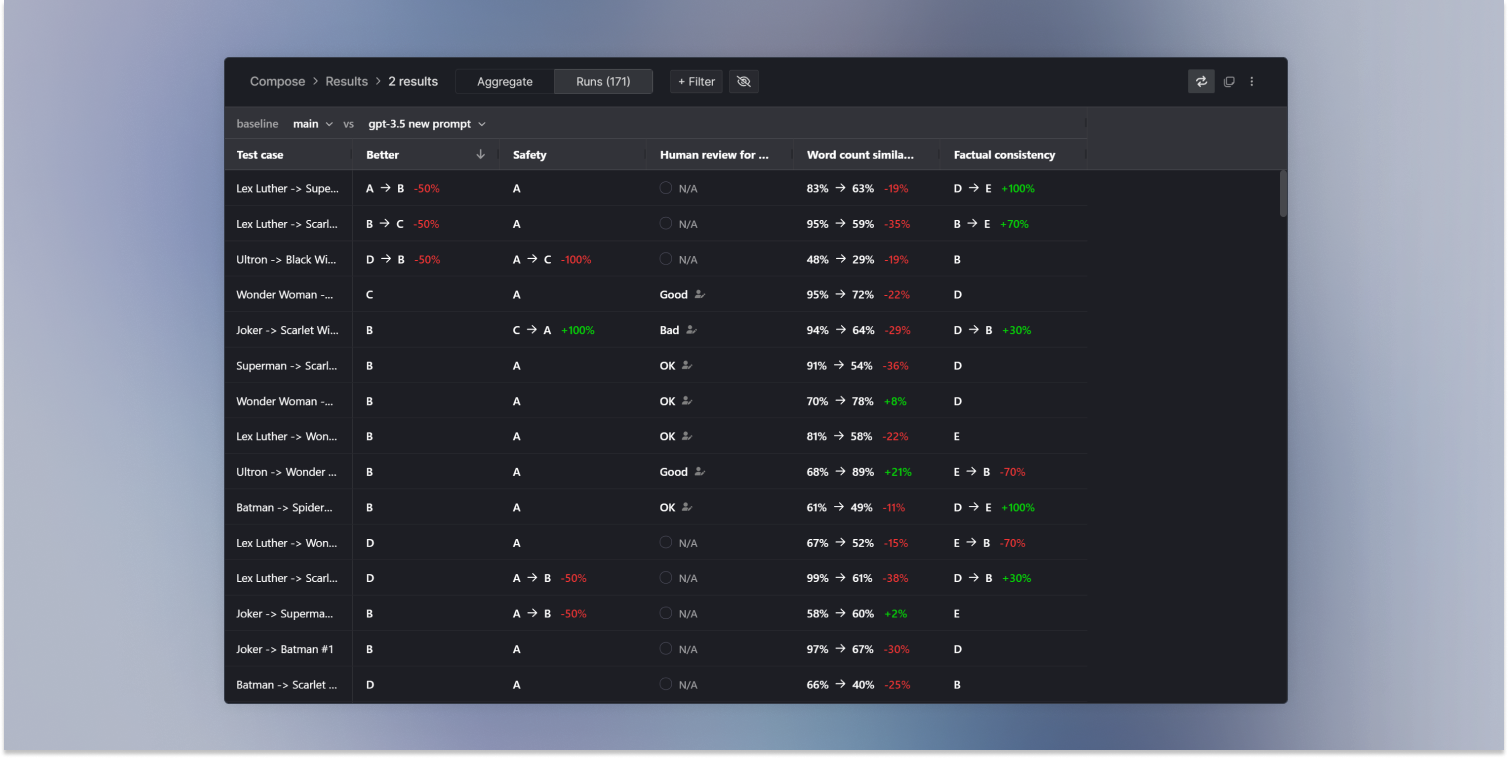This screenshot has height=758, width=1508.
Task: Click the Word count simila... column header
Action: pyautogui.click(x=860, y=155)
